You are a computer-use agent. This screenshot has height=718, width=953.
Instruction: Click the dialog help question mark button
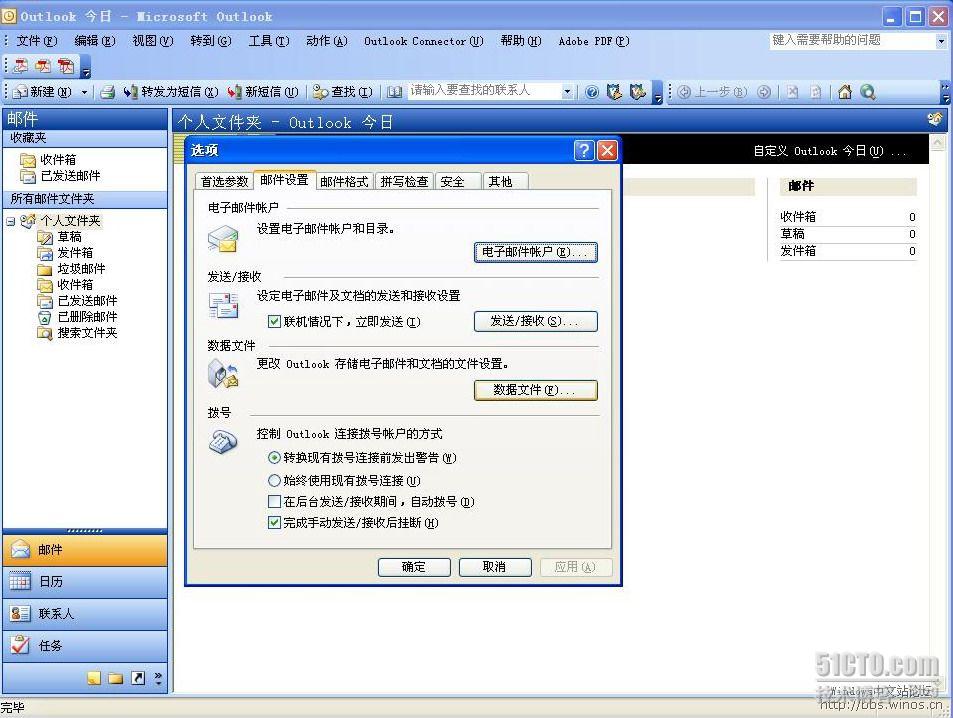point(583,150)
